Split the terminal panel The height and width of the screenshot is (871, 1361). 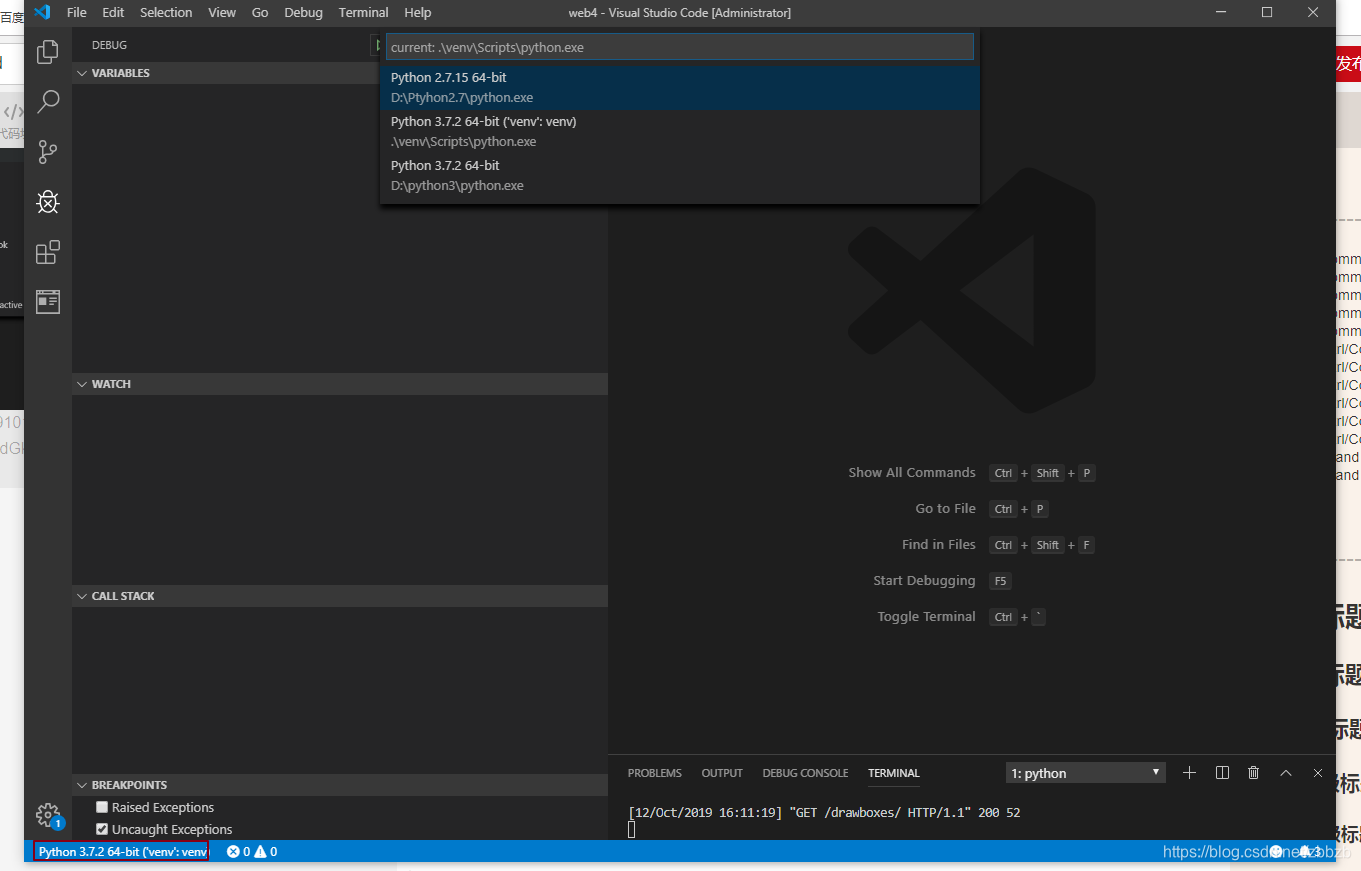pos(1222,773)
